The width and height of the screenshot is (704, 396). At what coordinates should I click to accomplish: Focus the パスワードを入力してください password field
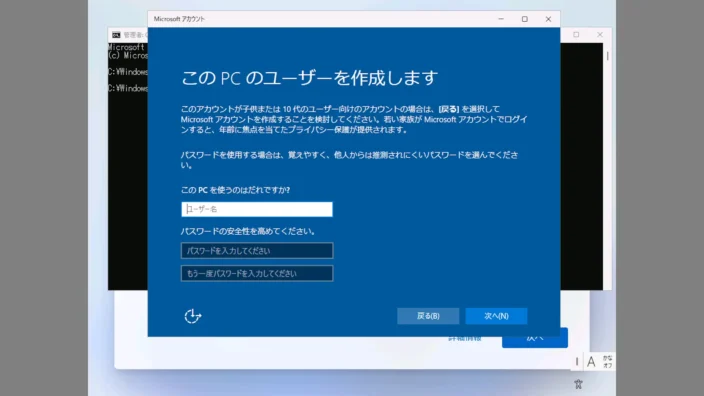[x=257, y=251]
